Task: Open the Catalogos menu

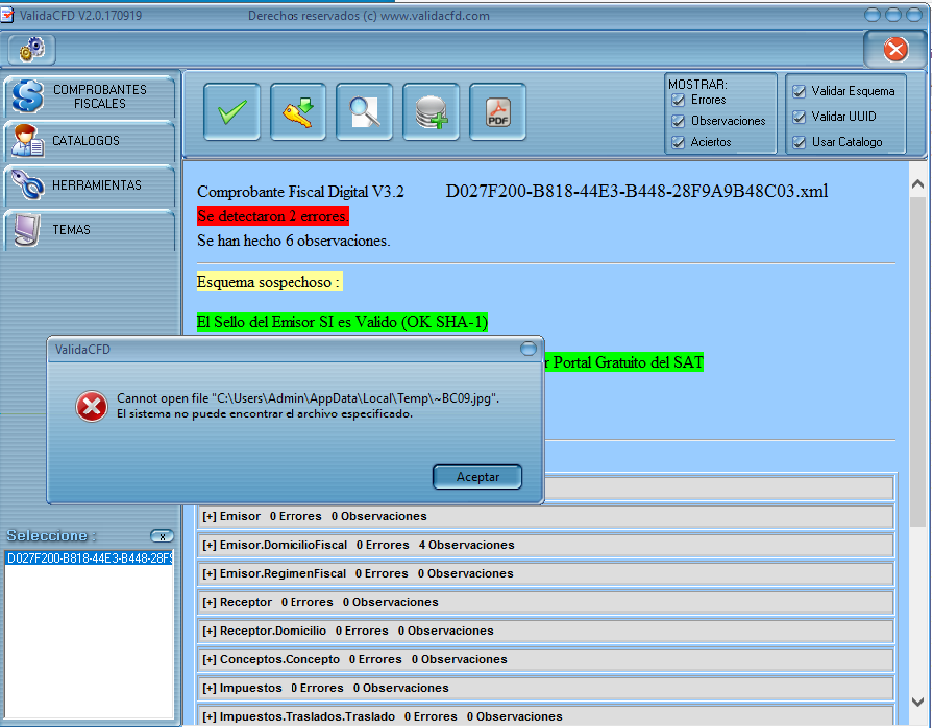Action: 89,141
